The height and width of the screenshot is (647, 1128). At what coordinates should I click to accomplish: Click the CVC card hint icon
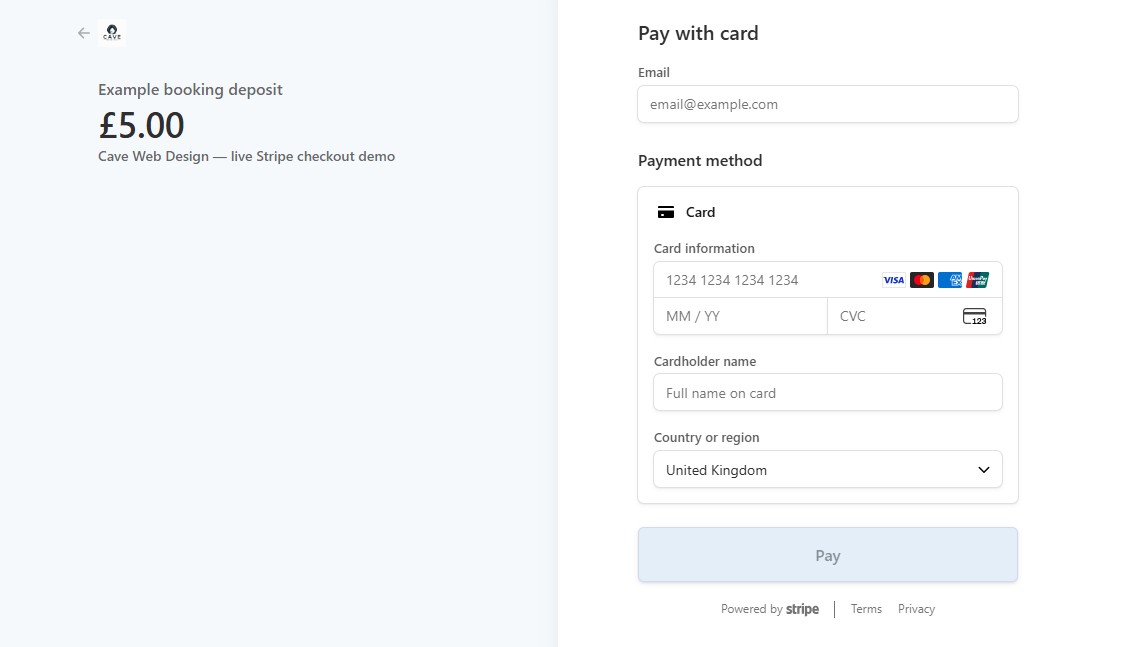pos(975,317)
